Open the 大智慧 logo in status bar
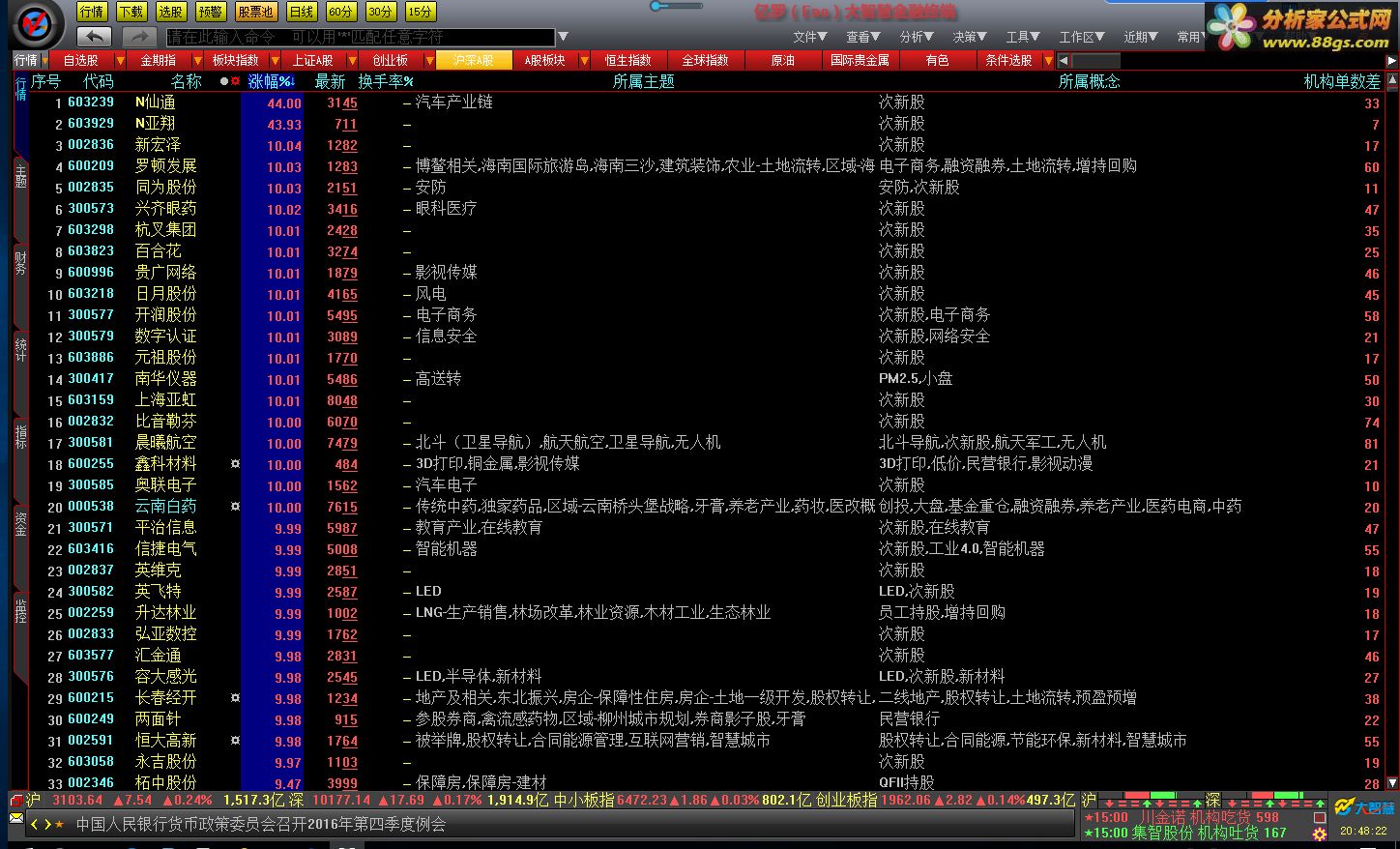 (1365, 807)
